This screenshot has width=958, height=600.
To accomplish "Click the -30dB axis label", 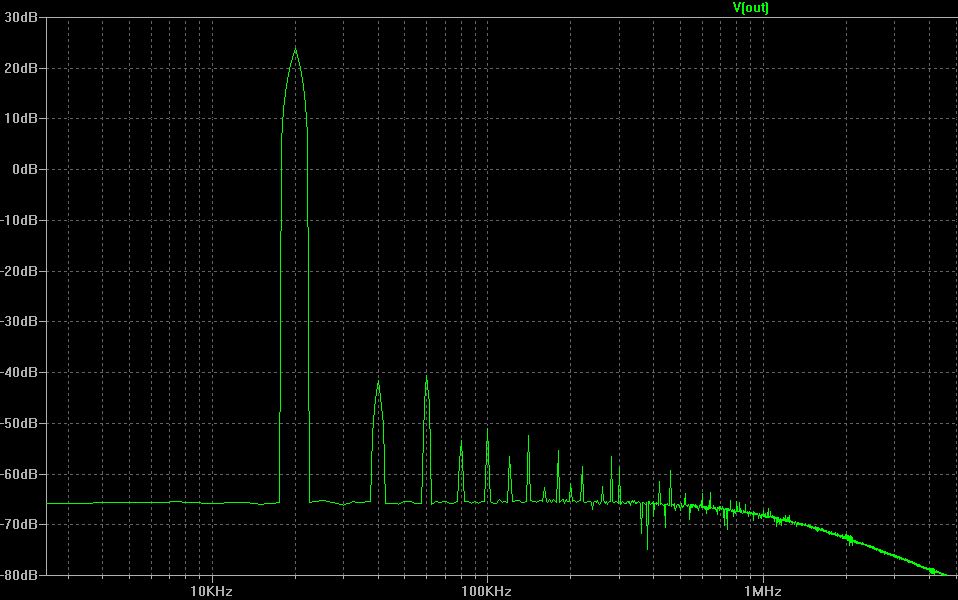I will pos(19,321).
